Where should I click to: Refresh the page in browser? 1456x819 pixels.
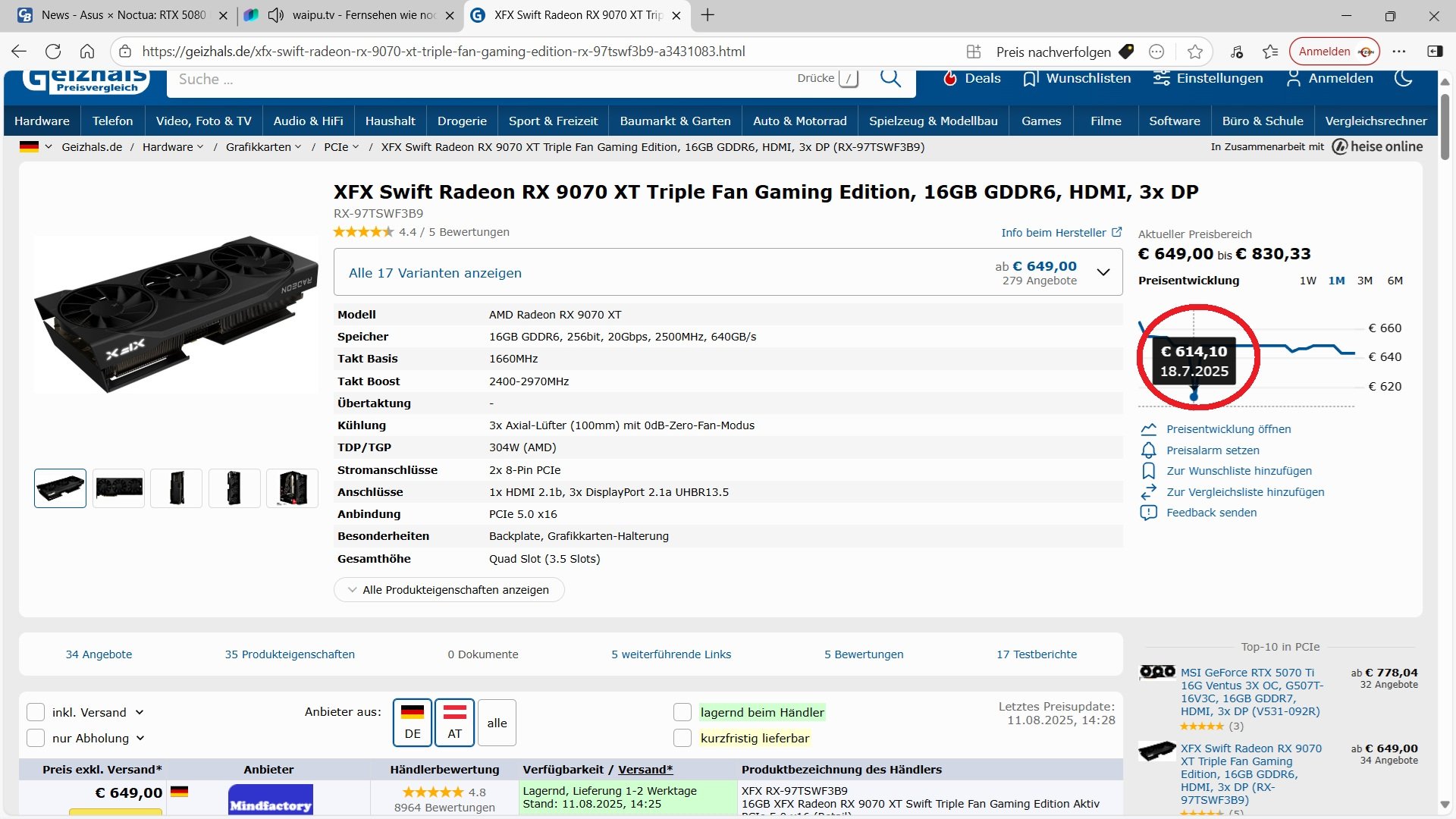53,52
